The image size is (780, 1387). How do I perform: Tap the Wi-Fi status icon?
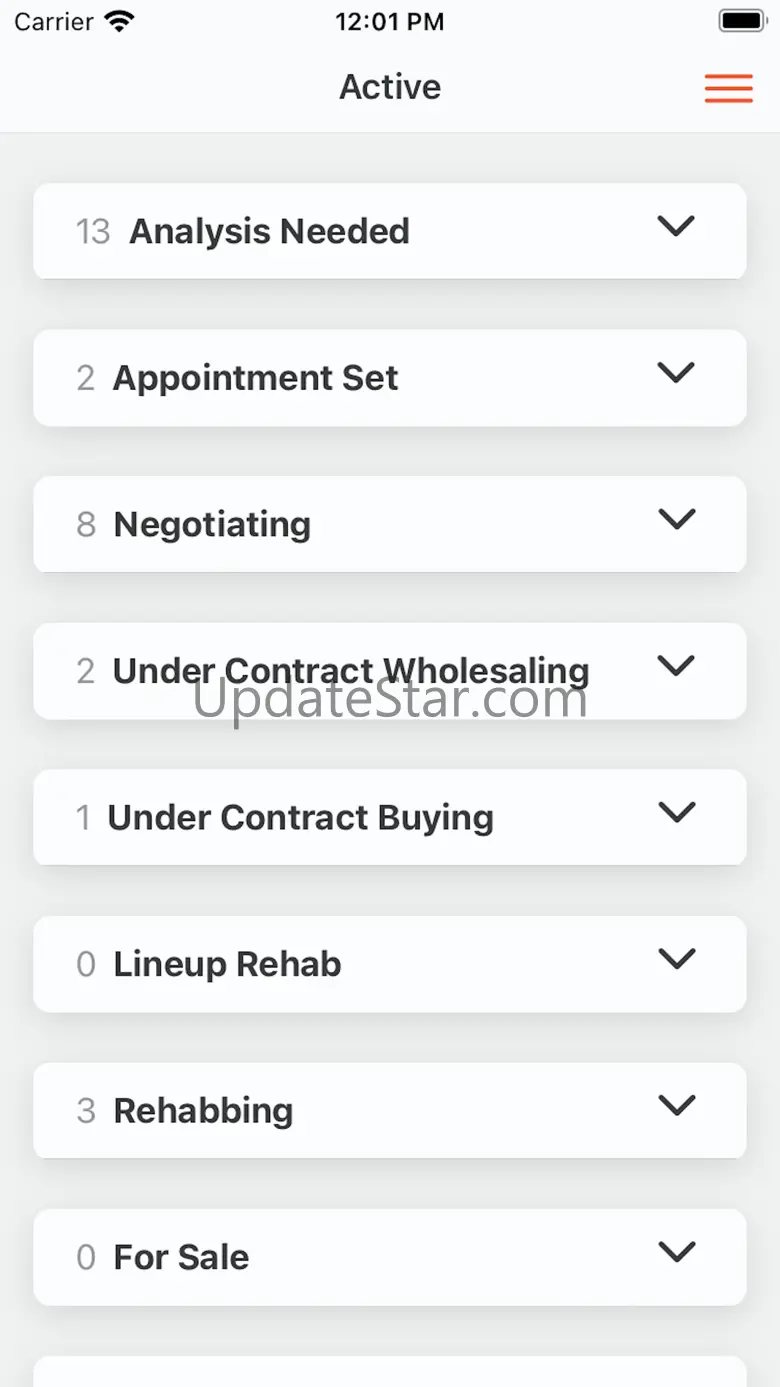(x=119, y=21)
